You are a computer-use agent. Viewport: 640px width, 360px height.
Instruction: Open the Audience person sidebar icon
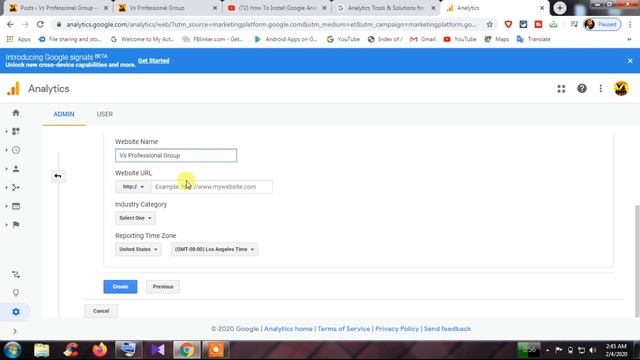(x=16, y=169)
